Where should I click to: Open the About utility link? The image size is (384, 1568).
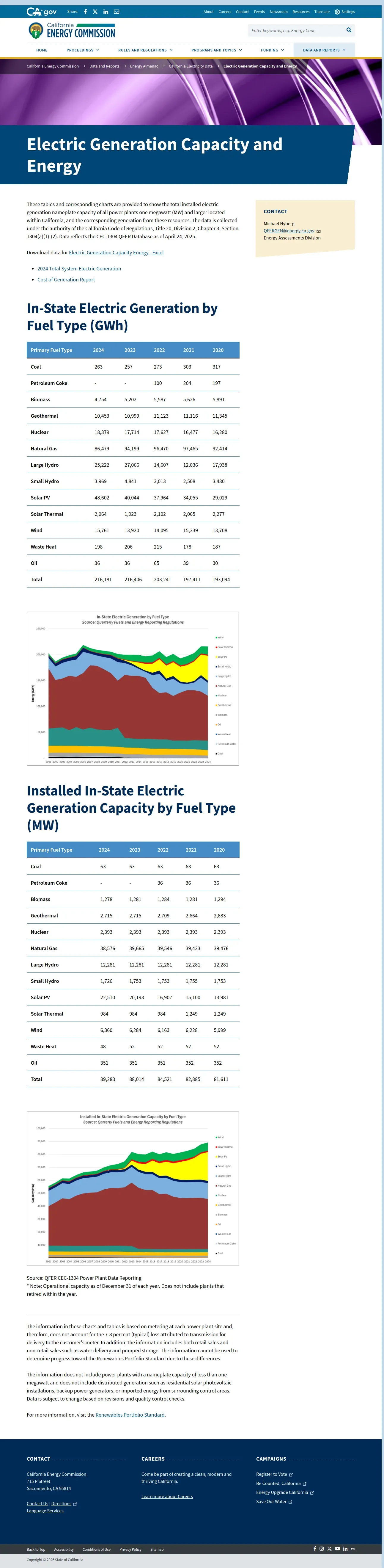pos(209,12)
